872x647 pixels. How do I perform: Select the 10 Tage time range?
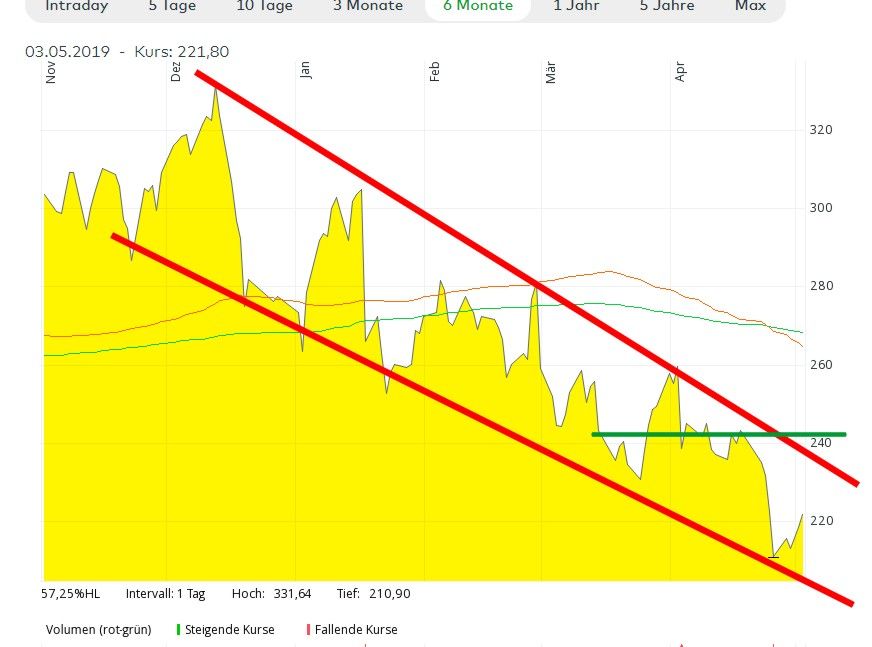(x=265, y=6)
